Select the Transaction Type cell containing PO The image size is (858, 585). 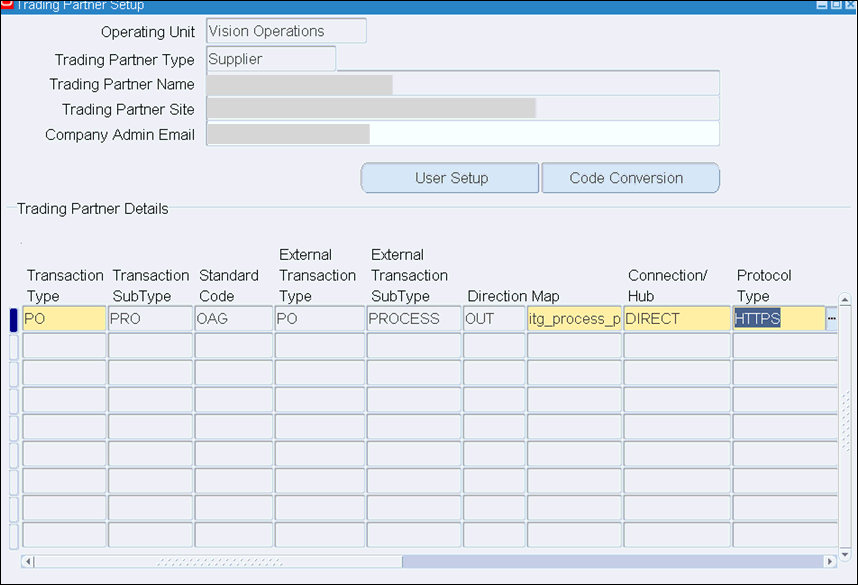[63, 318]
